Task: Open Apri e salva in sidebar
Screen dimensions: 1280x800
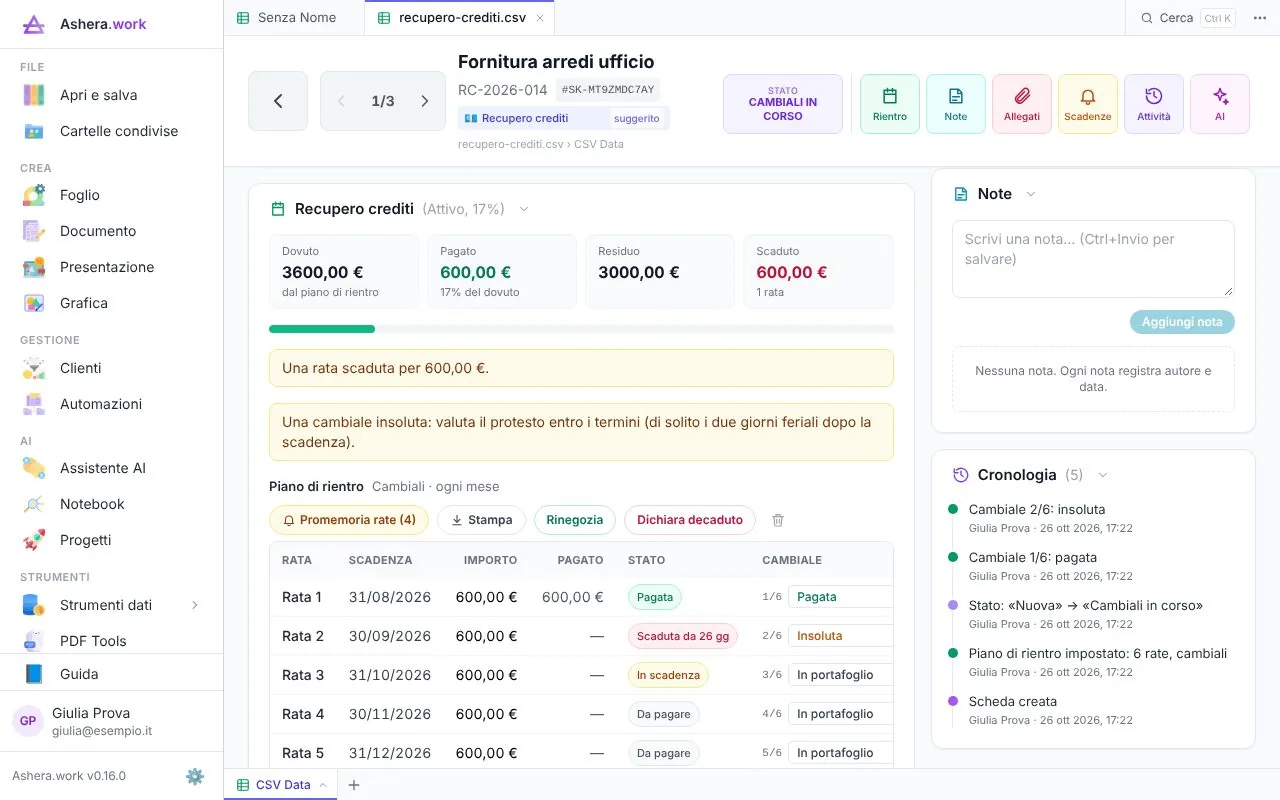Action: coord(111,95)
